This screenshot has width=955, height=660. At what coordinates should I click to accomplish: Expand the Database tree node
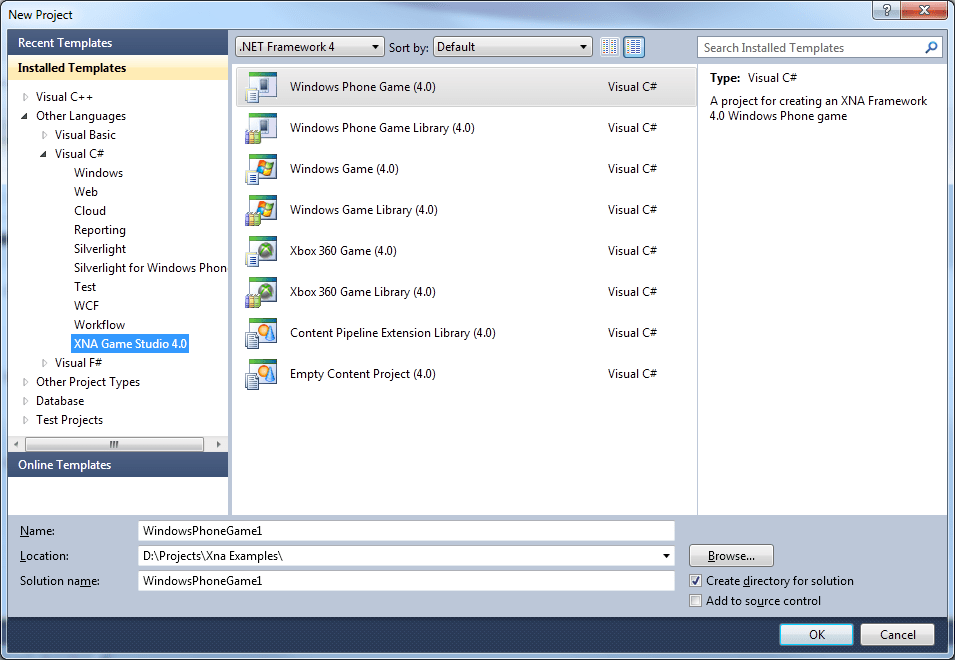(x=26, y=401)
